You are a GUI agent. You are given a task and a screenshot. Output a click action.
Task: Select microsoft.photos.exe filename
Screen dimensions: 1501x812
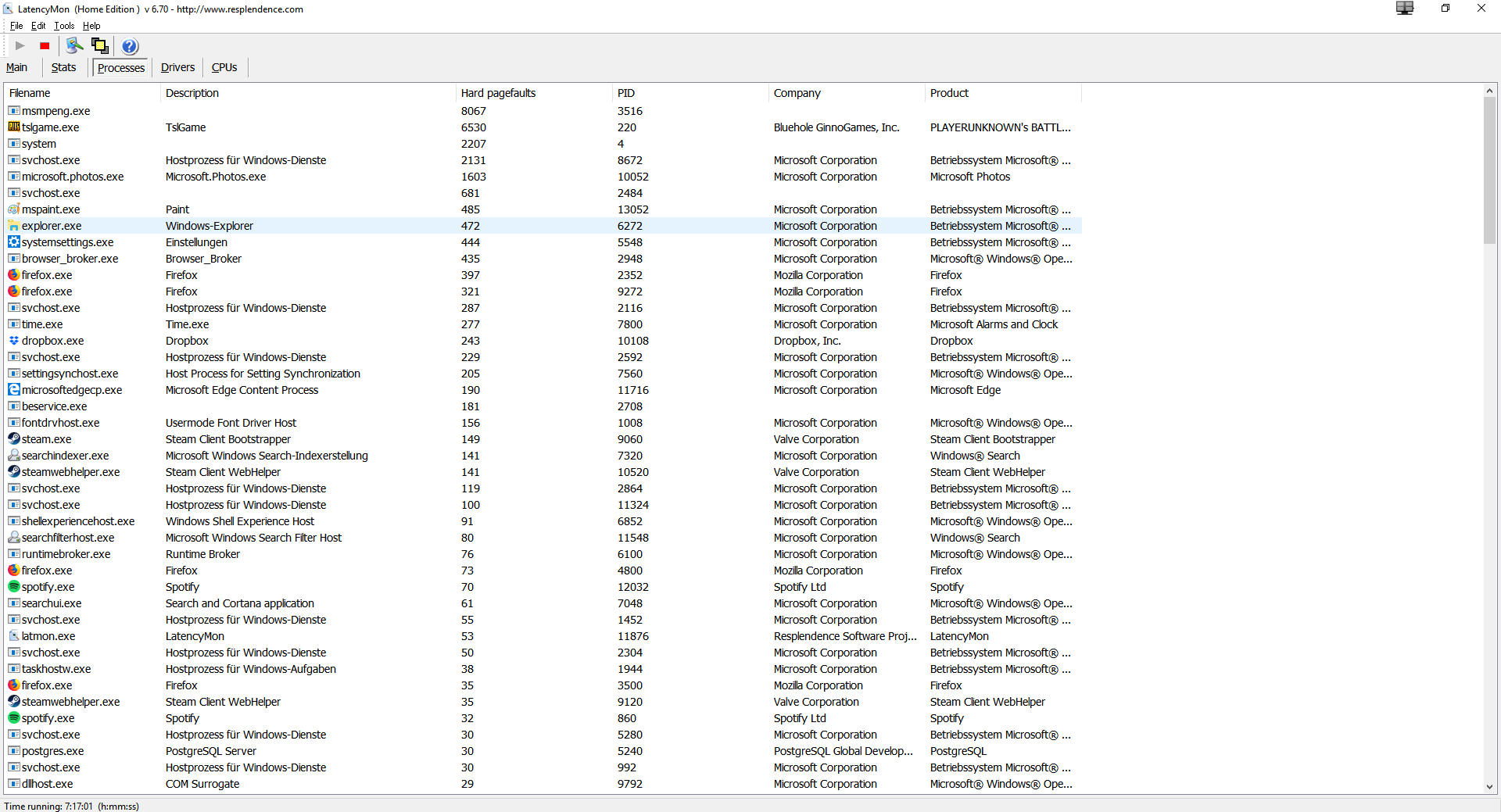pyautogui.click(x=73, y=177)
